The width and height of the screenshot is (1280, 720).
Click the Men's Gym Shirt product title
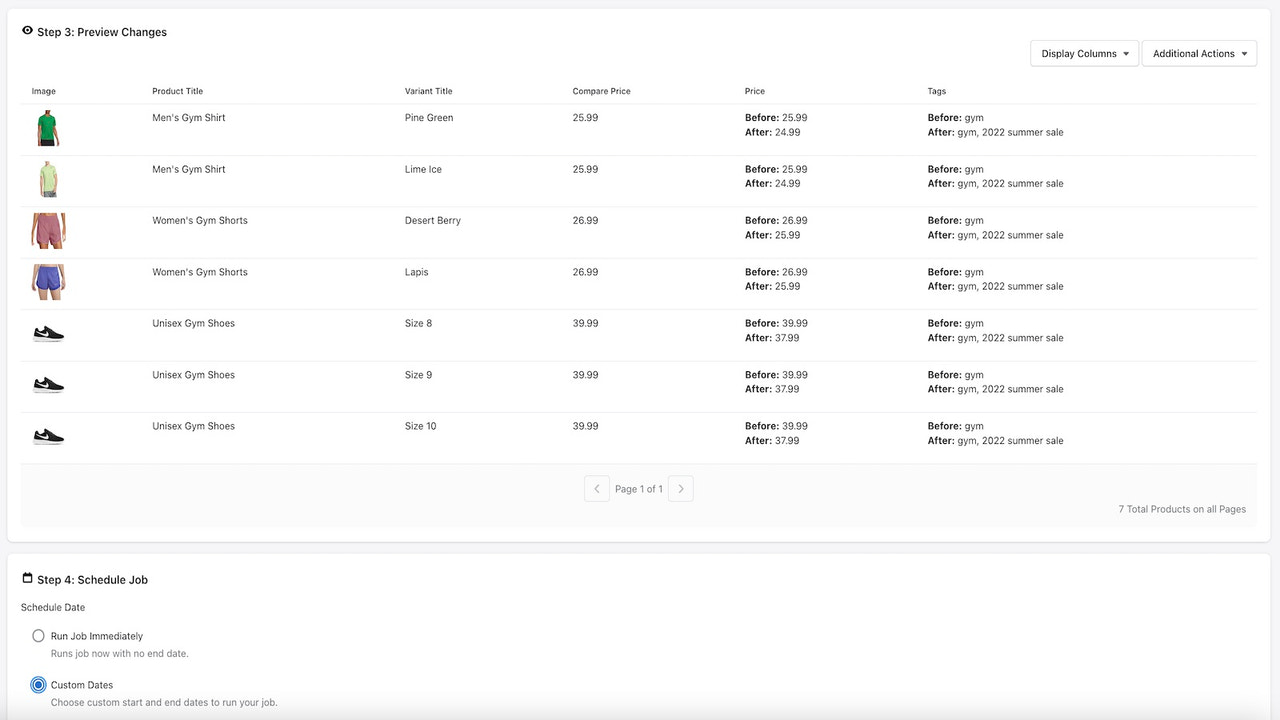[188, 117]
